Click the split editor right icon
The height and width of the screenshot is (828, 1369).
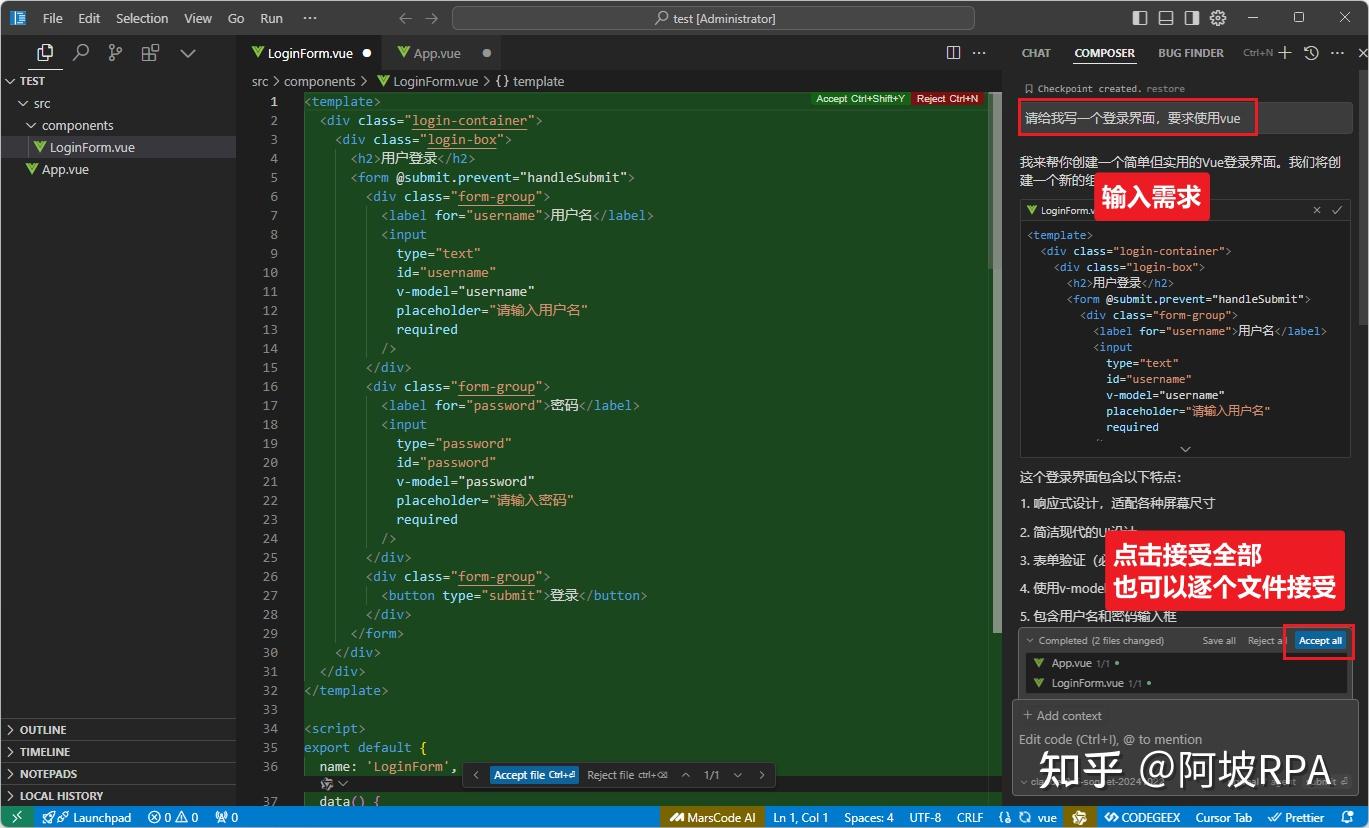click(x=953, y=53)
